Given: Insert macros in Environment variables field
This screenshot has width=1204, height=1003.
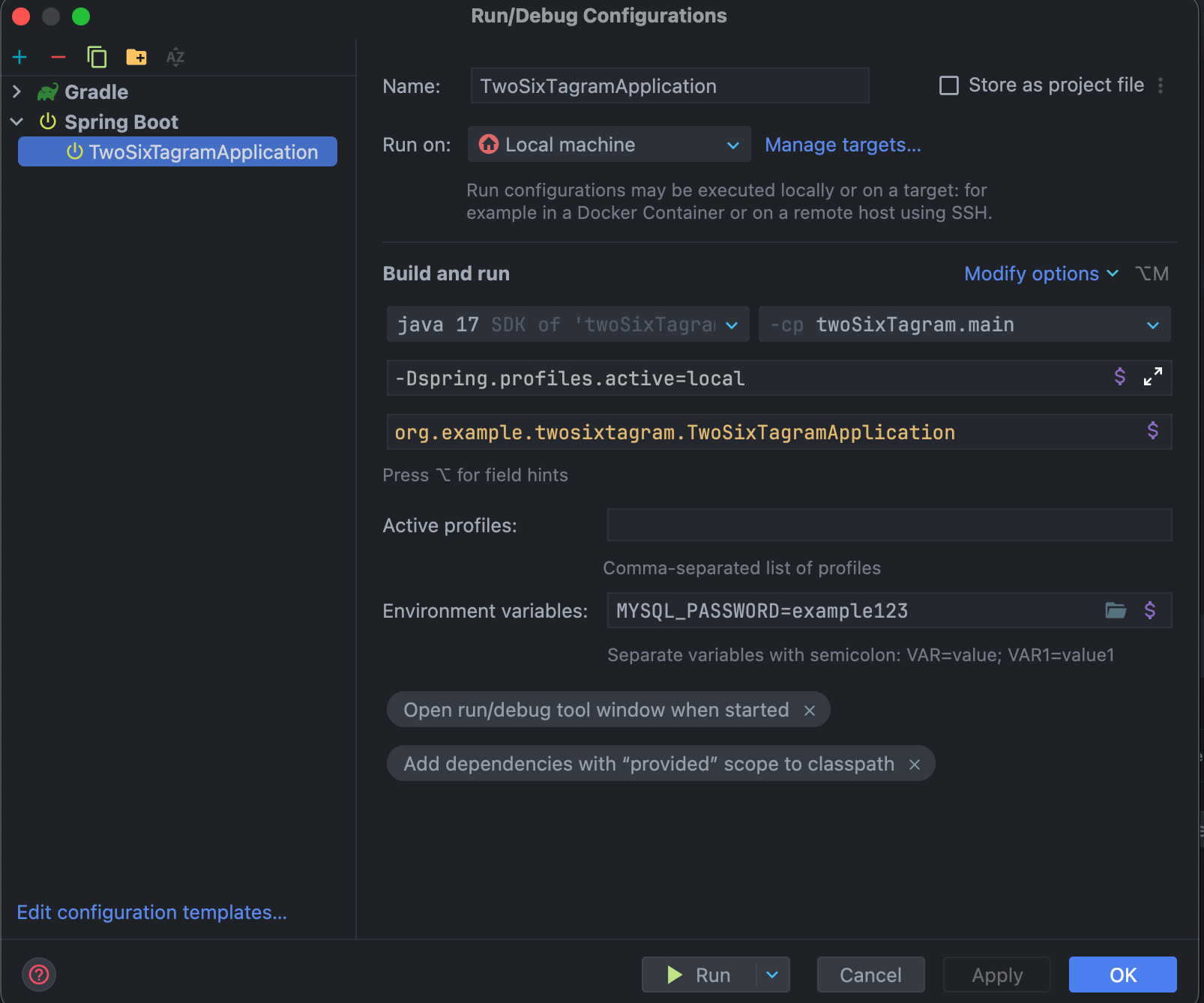Looking at the screenshot, I should pos(1150,610).
